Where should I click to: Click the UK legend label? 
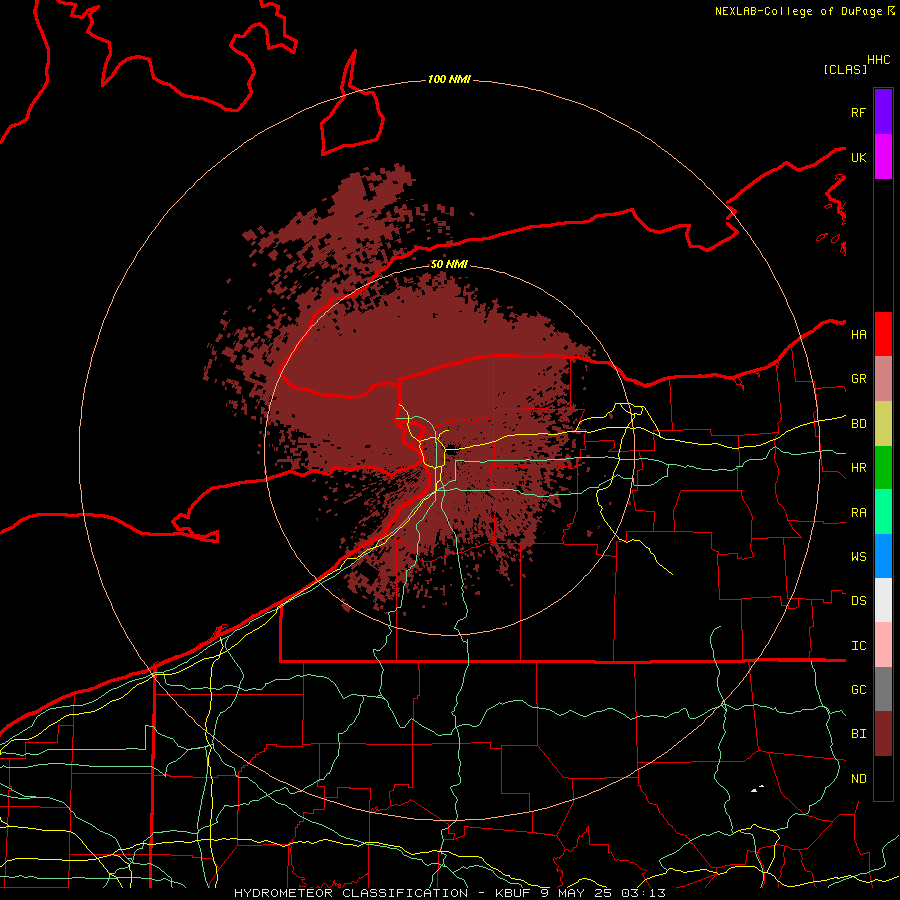click(859, 158)
